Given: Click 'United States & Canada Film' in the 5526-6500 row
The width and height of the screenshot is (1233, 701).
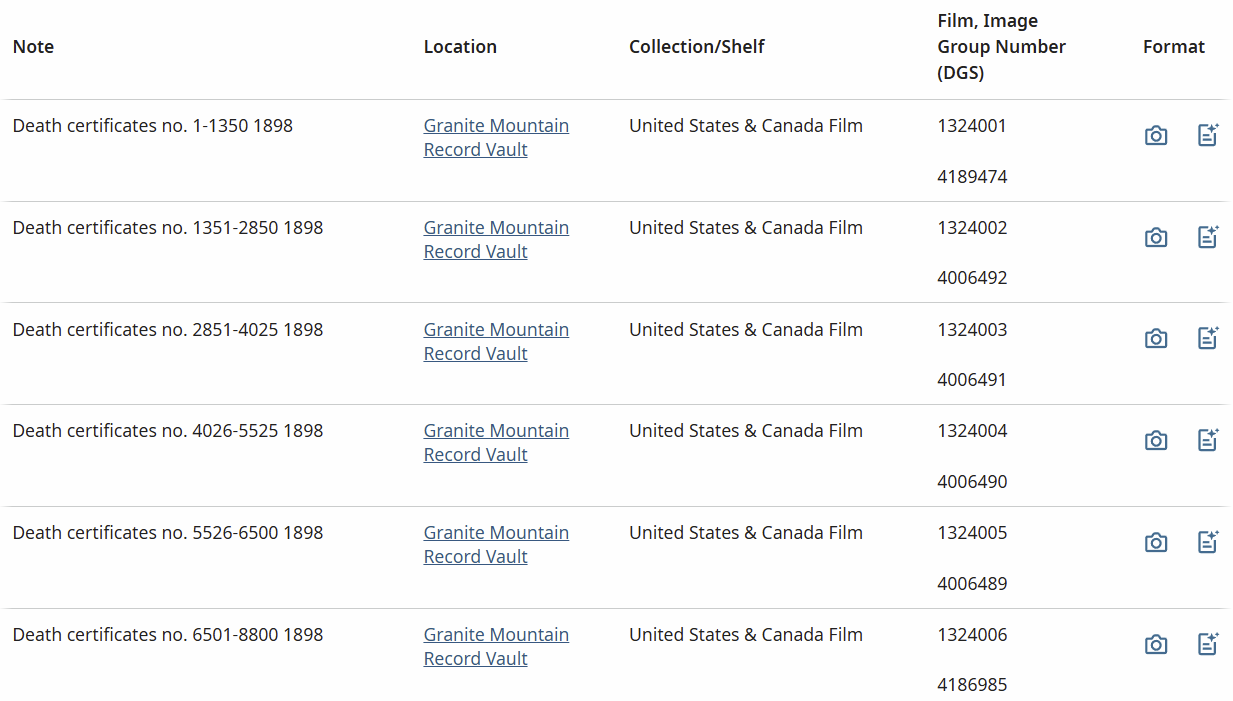Looking at the screenshot, I should 746,533.
